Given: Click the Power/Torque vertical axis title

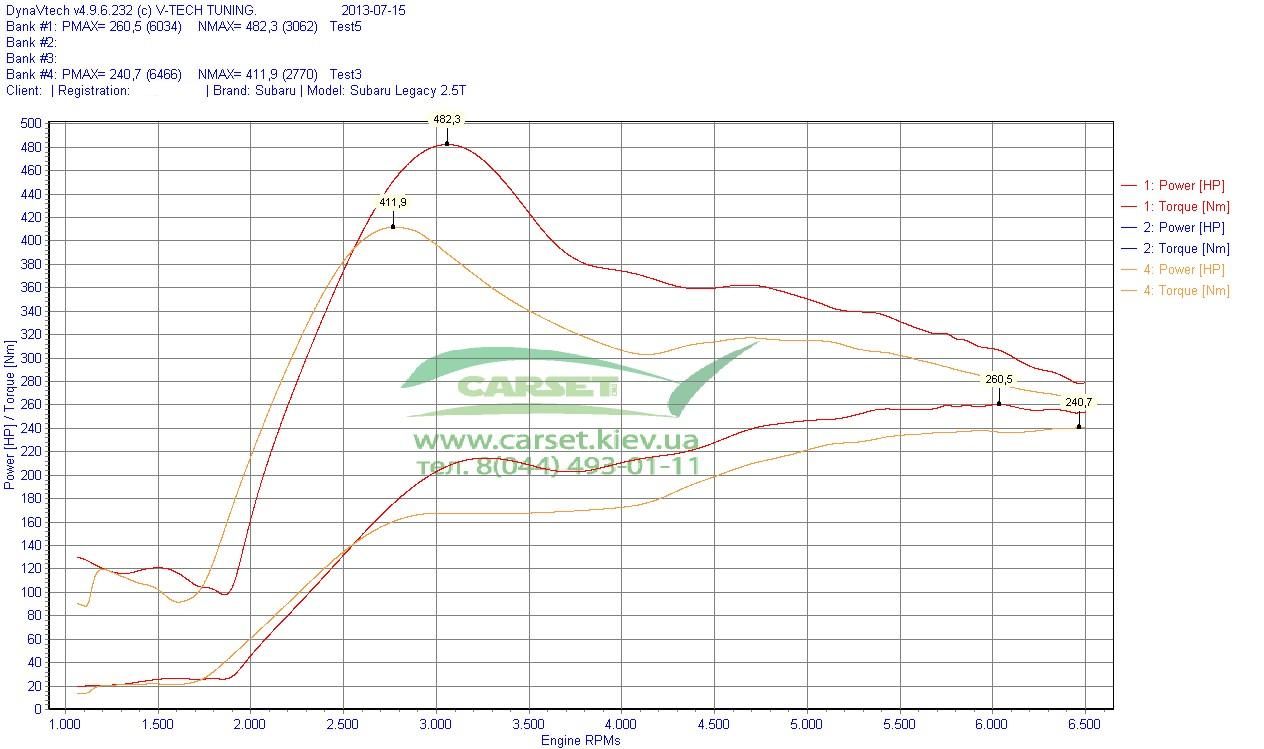Looking at the screenshot, I should pos(10,415).
